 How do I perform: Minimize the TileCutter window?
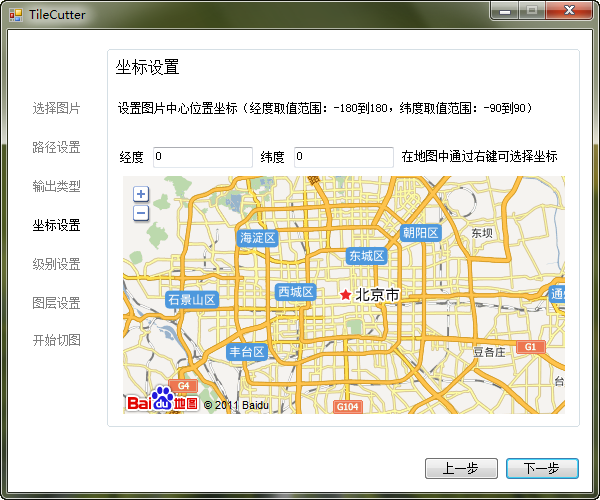tap(505, 11)
